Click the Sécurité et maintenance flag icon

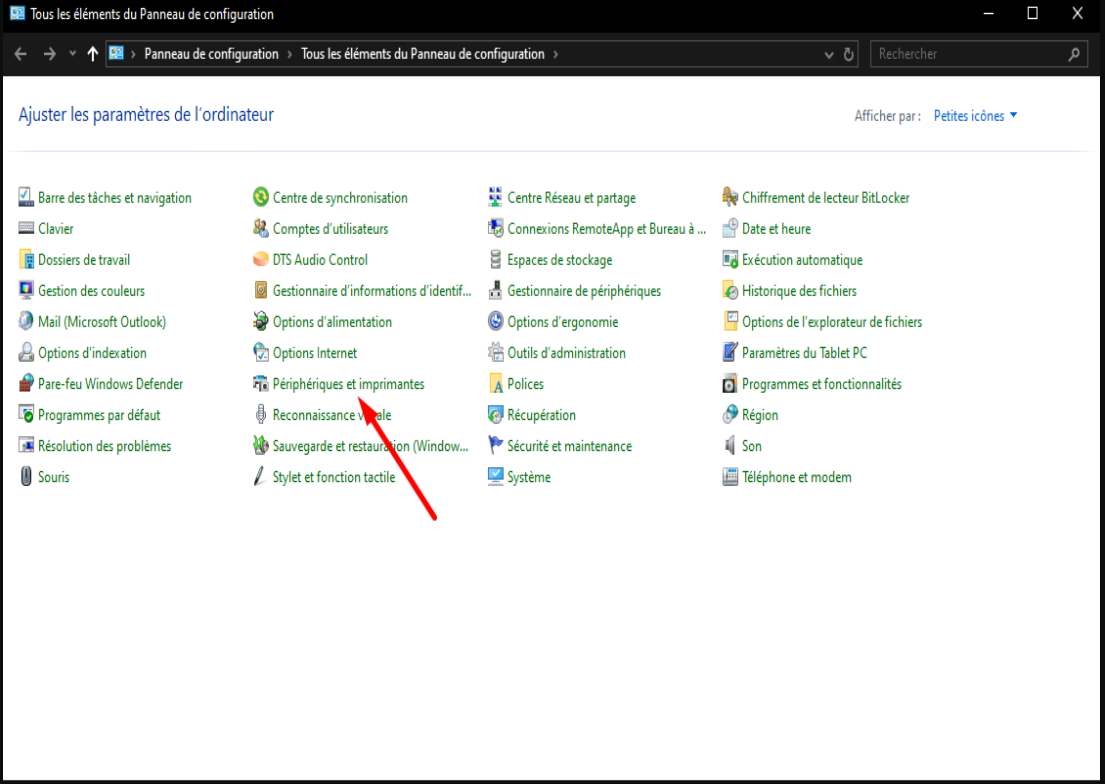tap(495, 446)
